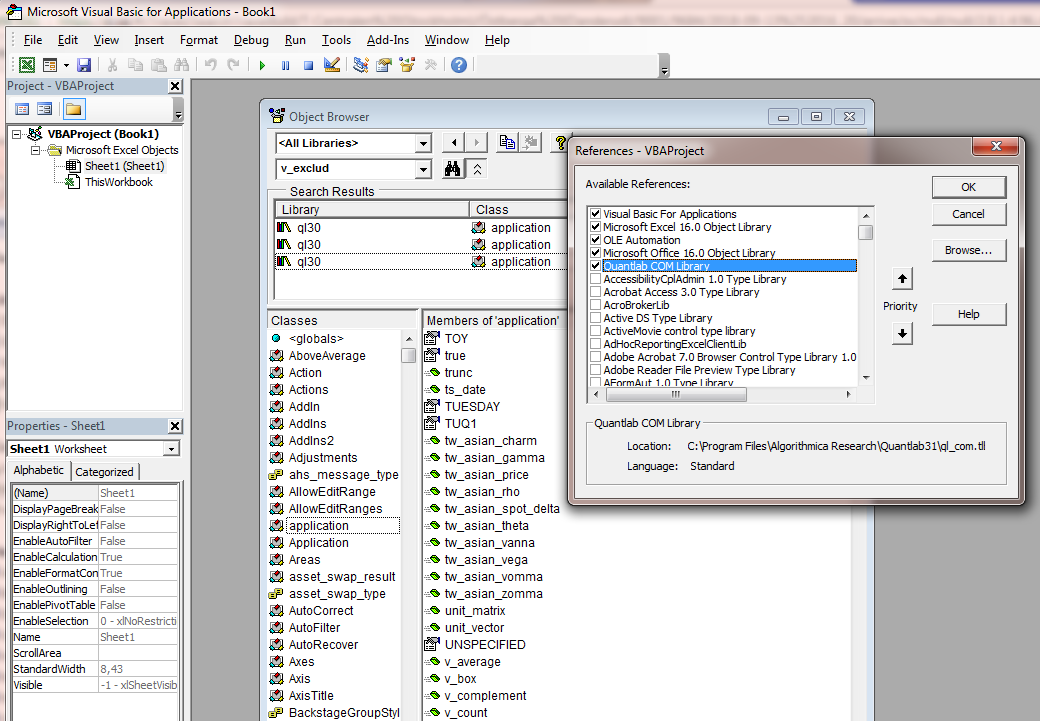This screenshot has width=1040, height=721.
Task: Click the Break pause icon
Action: pos(285,65)
